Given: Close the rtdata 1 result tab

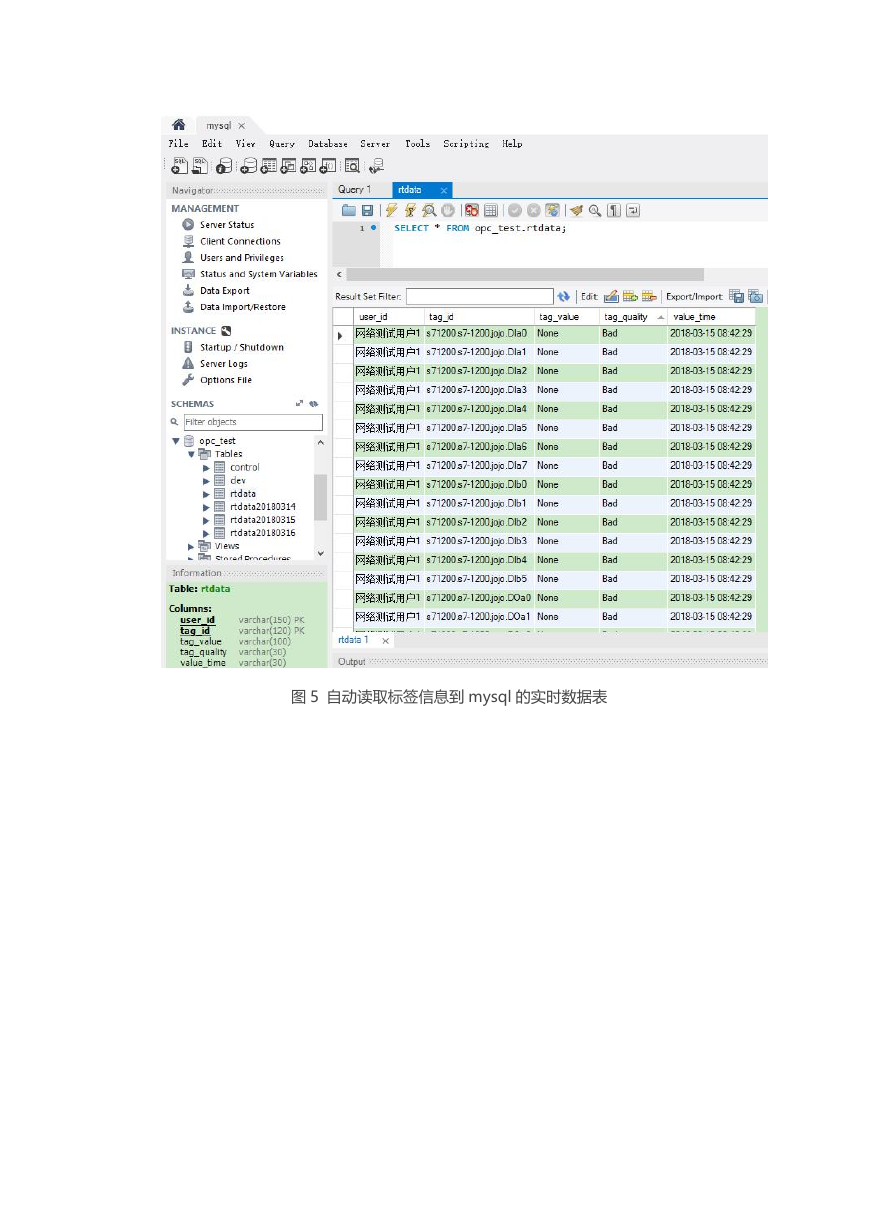Looking at the screenshot, I should 384,640.
